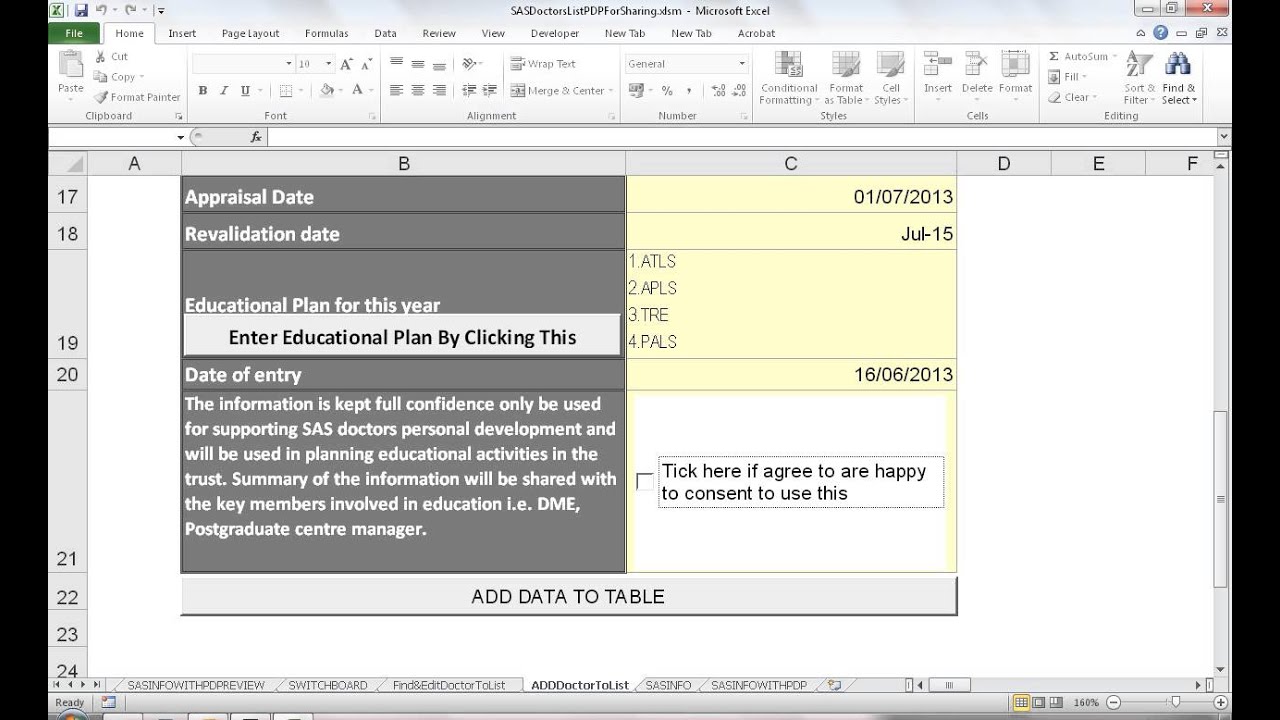Open the Developer ribbon tab

click(555, 33)
